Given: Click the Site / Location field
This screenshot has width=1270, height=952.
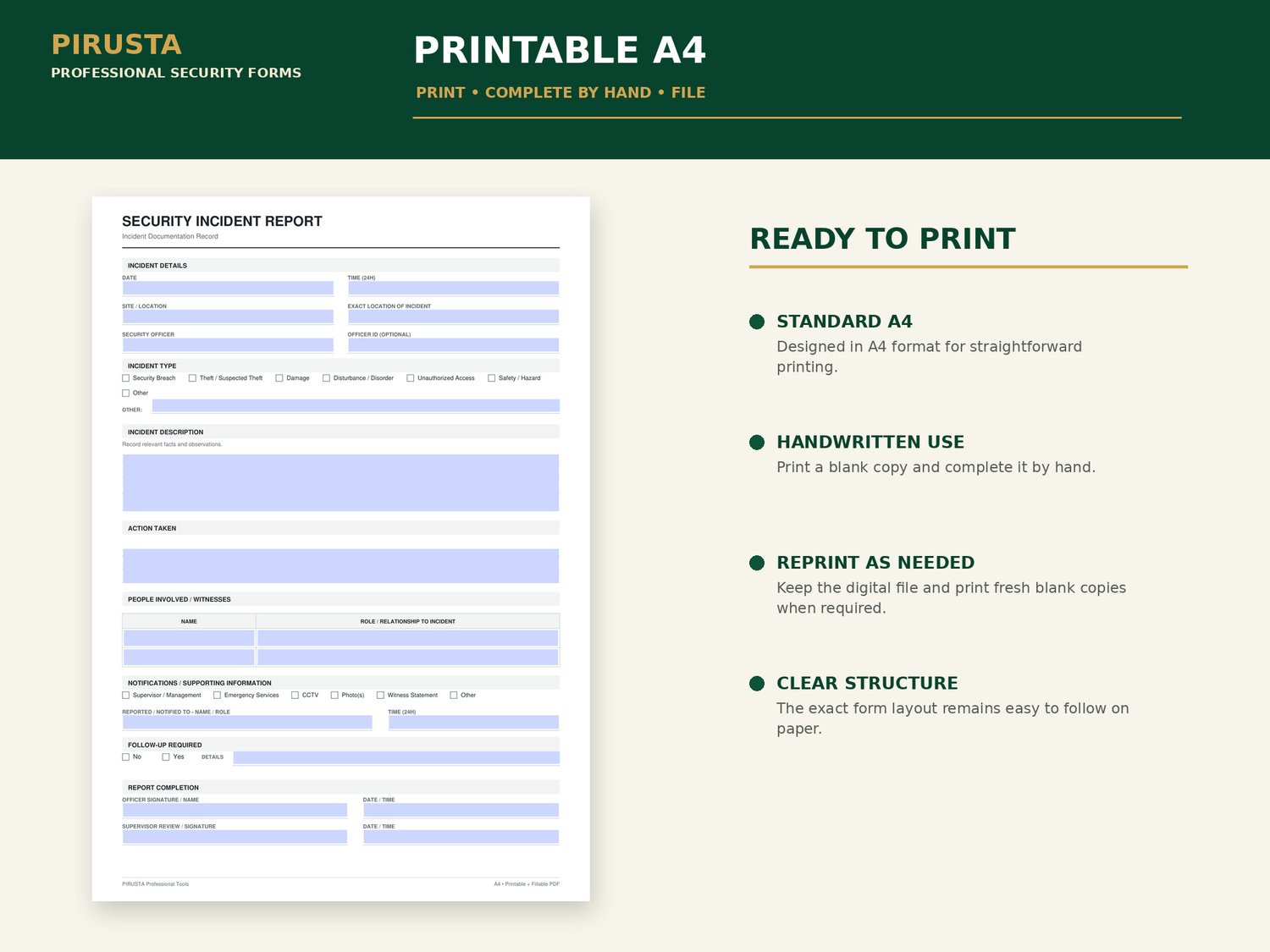Looking at the screenshot, I should 228,316.
